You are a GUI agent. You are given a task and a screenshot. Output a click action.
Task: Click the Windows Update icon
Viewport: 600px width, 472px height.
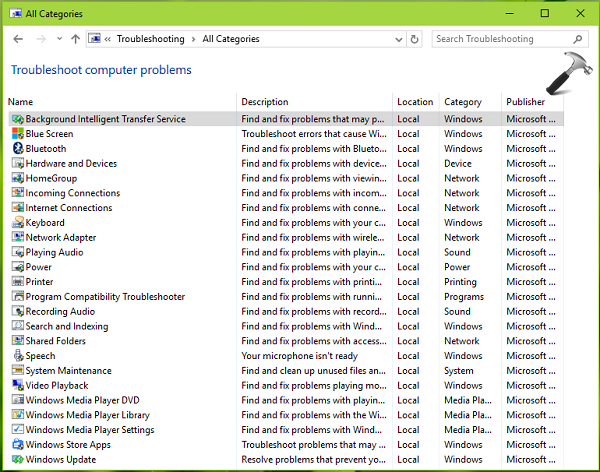17,460
